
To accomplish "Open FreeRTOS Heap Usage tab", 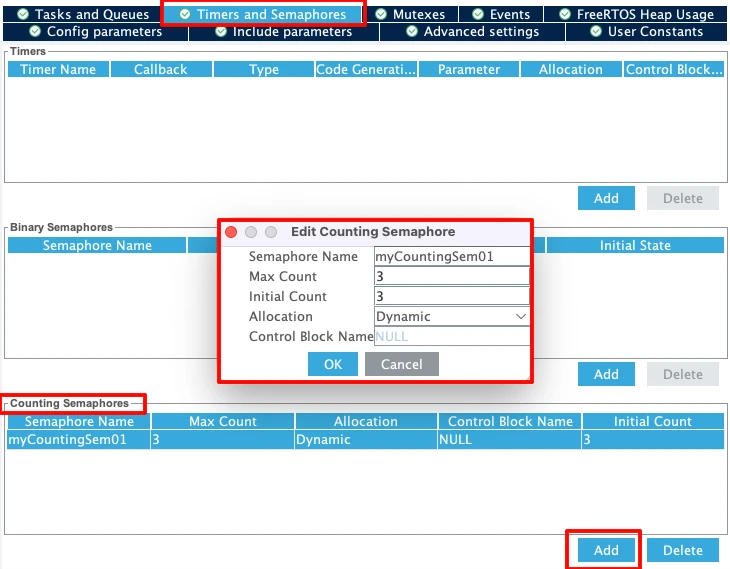I will click(636, 15).
